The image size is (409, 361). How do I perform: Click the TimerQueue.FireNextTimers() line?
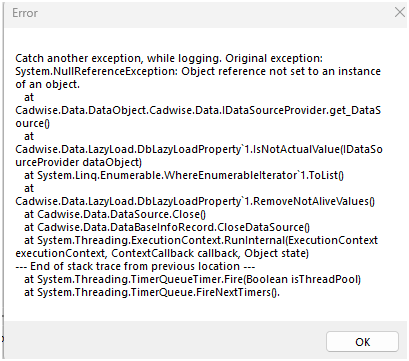click(x=152, y=292)
